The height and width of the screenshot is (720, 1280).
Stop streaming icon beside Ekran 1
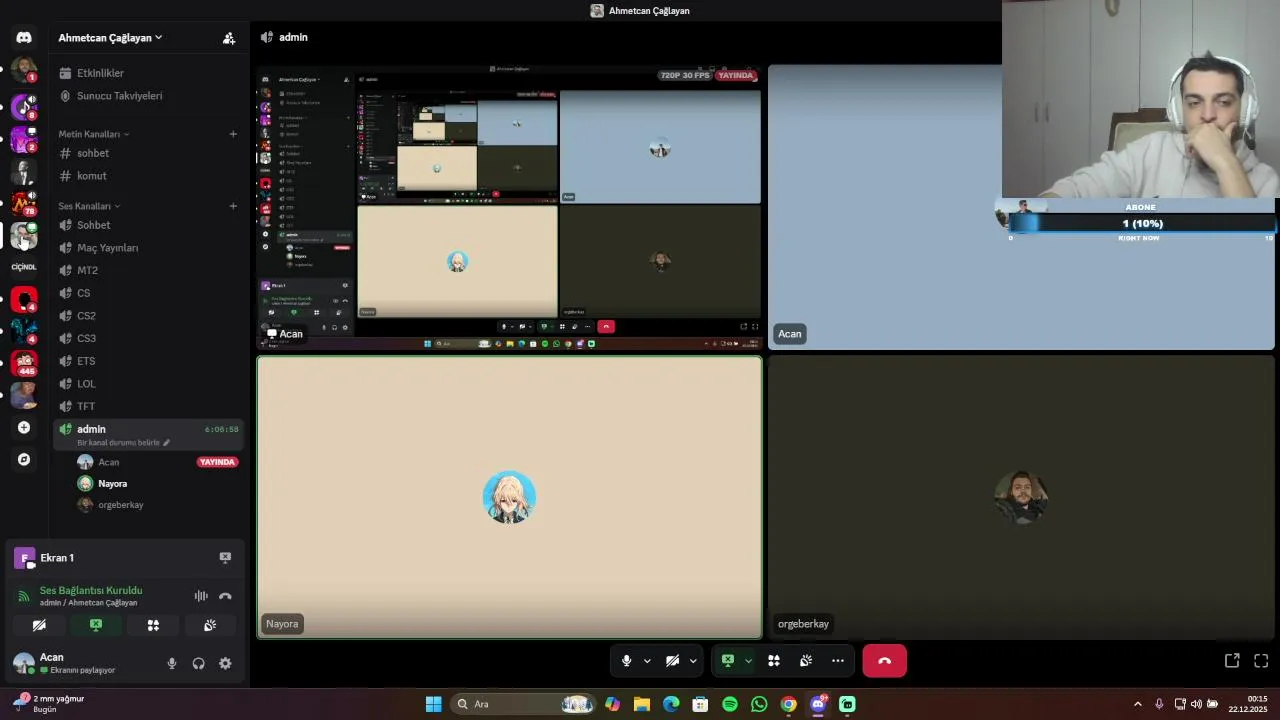(x=225, y=558)
